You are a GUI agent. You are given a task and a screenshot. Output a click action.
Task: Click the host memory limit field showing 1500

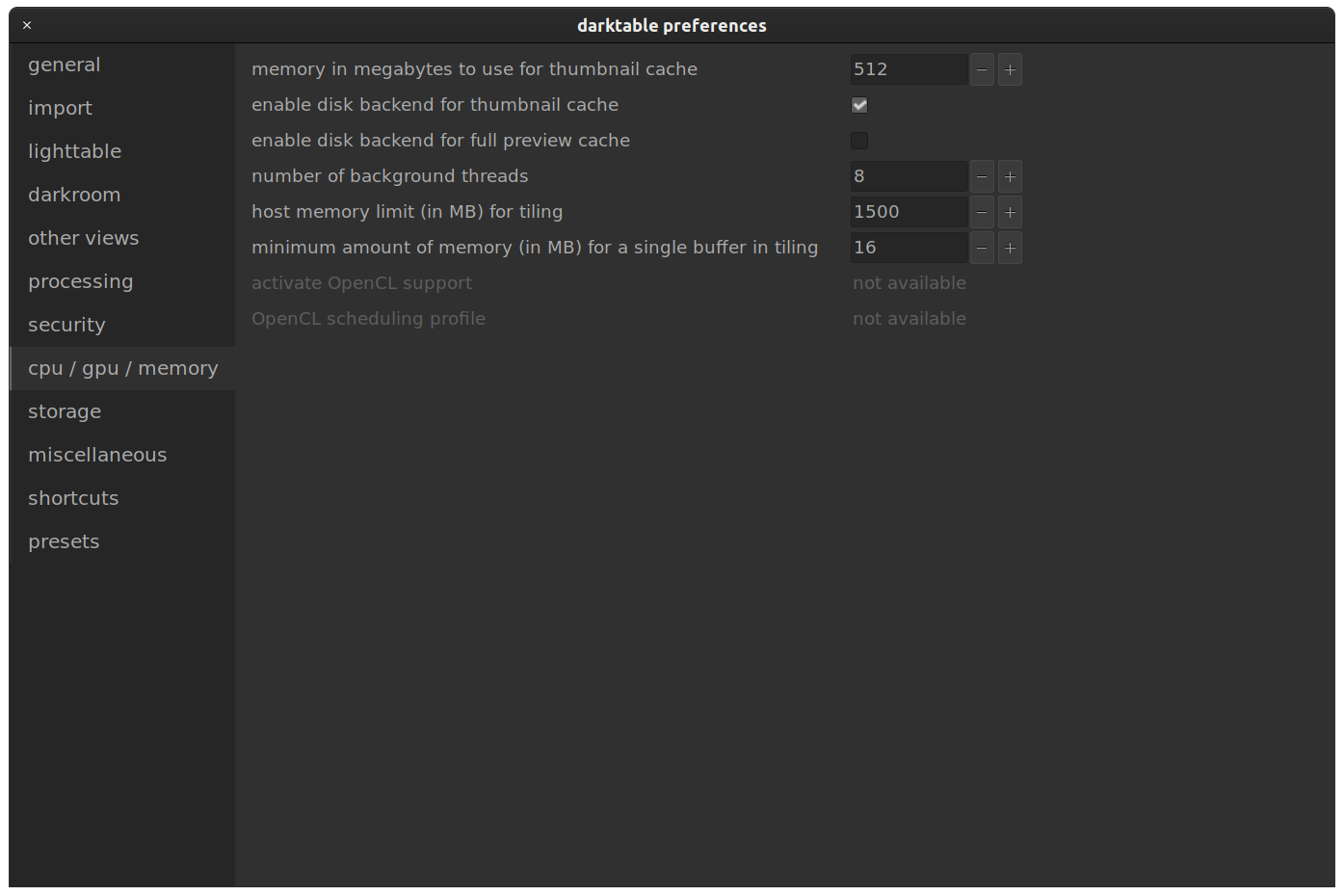[909, 212]
